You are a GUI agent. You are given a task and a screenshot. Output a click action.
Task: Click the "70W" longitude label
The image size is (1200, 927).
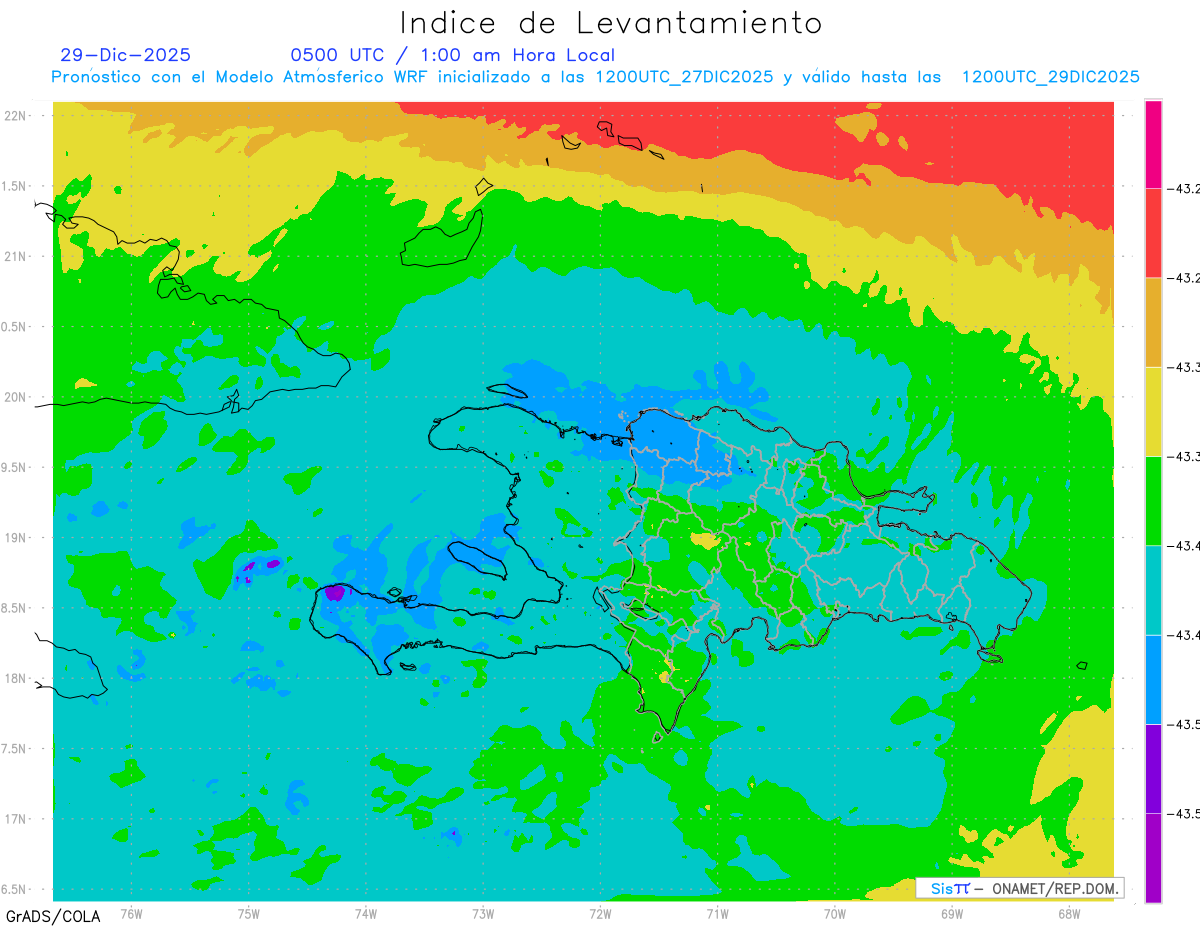coord(835,913)
